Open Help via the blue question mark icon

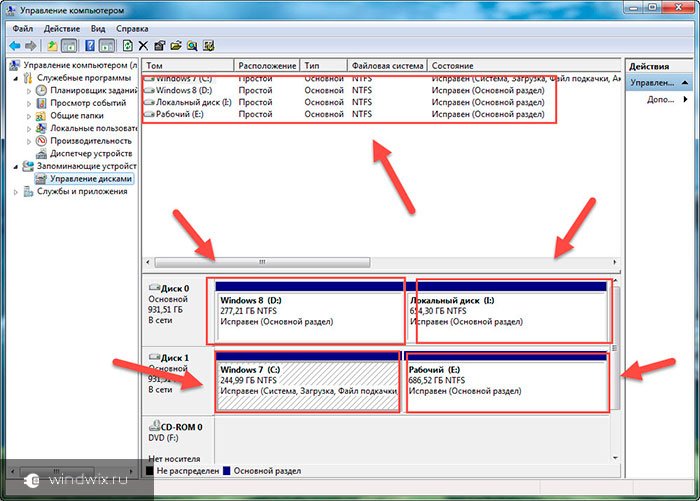[90, 46]
